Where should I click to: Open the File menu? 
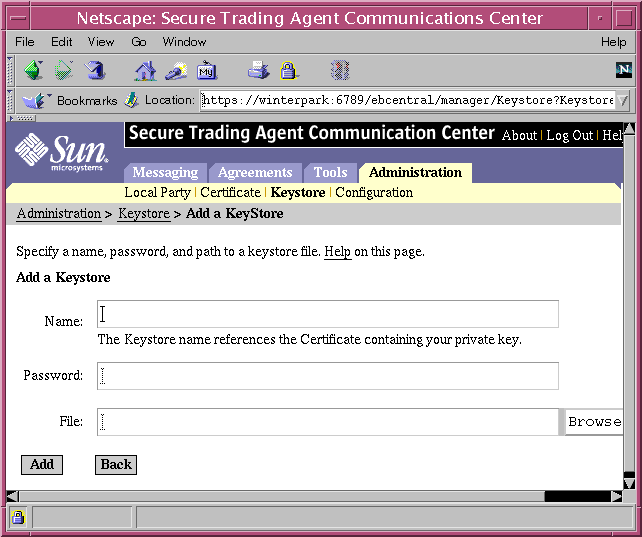[25, 42]
